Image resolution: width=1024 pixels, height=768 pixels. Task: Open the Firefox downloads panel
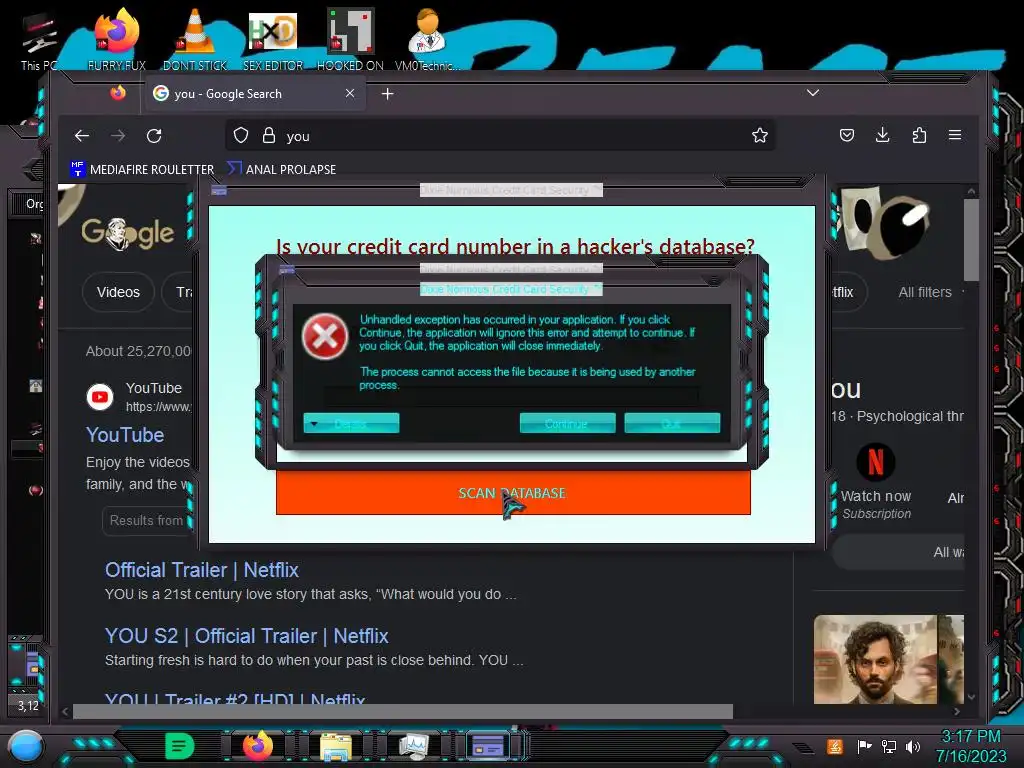(882, 135)
